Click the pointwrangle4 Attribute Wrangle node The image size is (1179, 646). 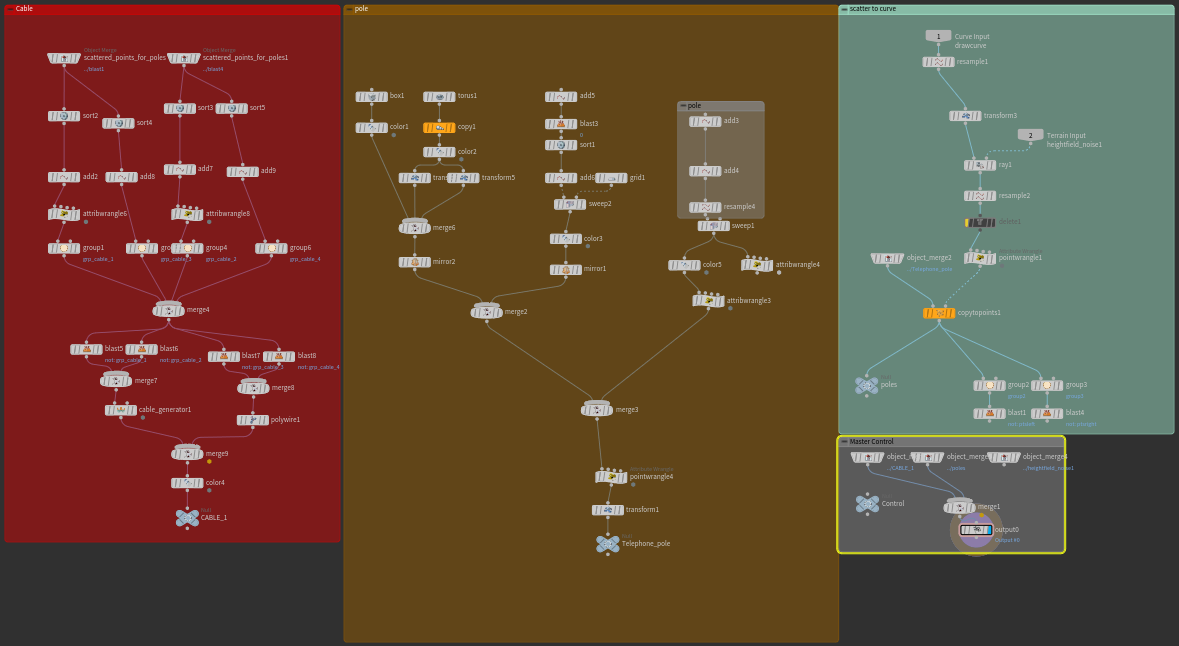pos(611,477)
